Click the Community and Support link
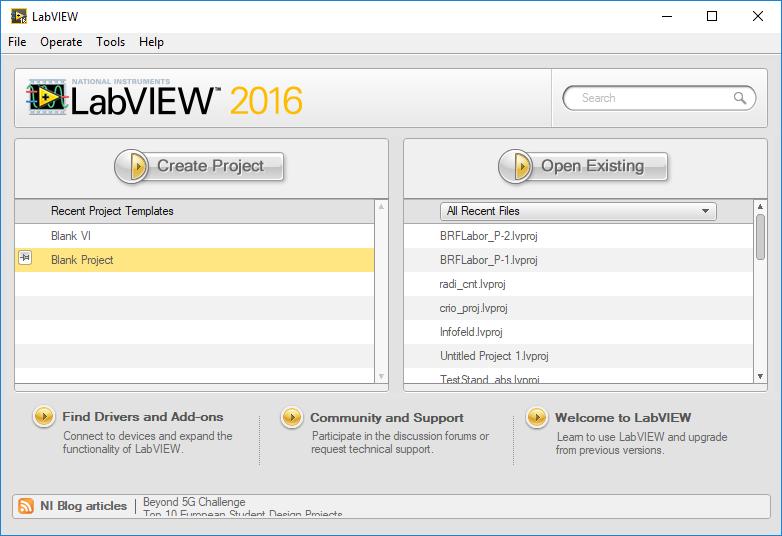The height and width of the screenshot is (536, 782). click(387, 418)
